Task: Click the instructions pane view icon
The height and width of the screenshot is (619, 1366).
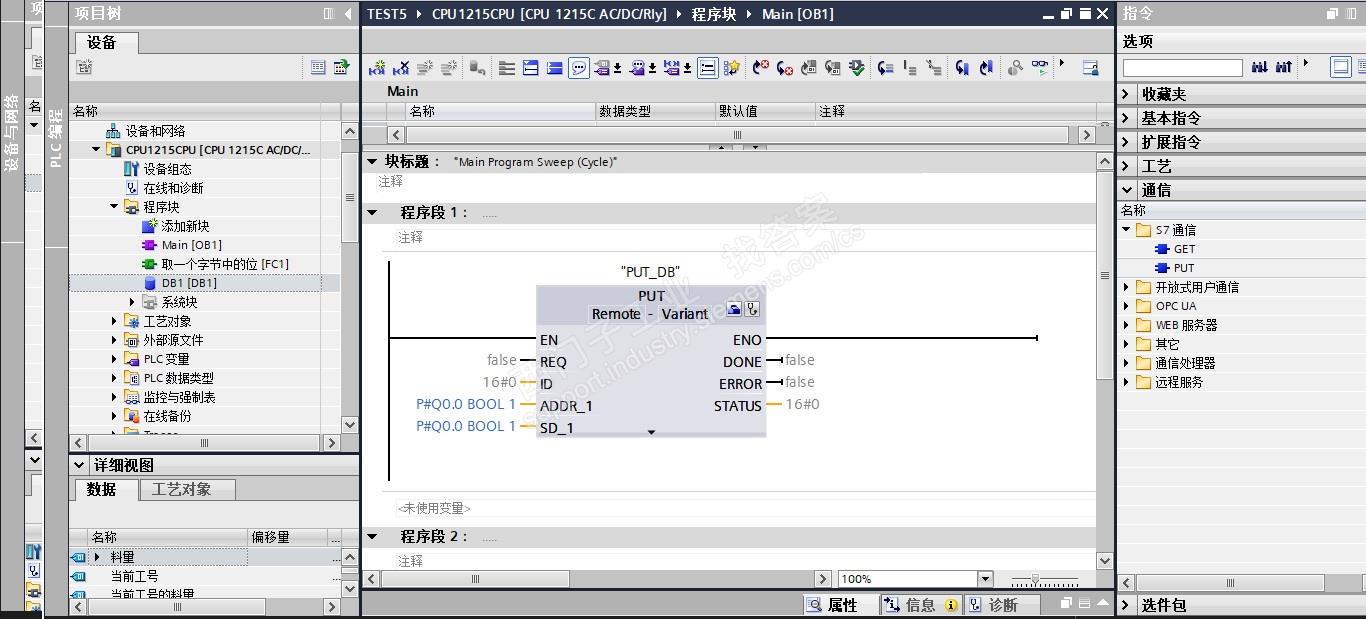Action: coord(1341,66)
